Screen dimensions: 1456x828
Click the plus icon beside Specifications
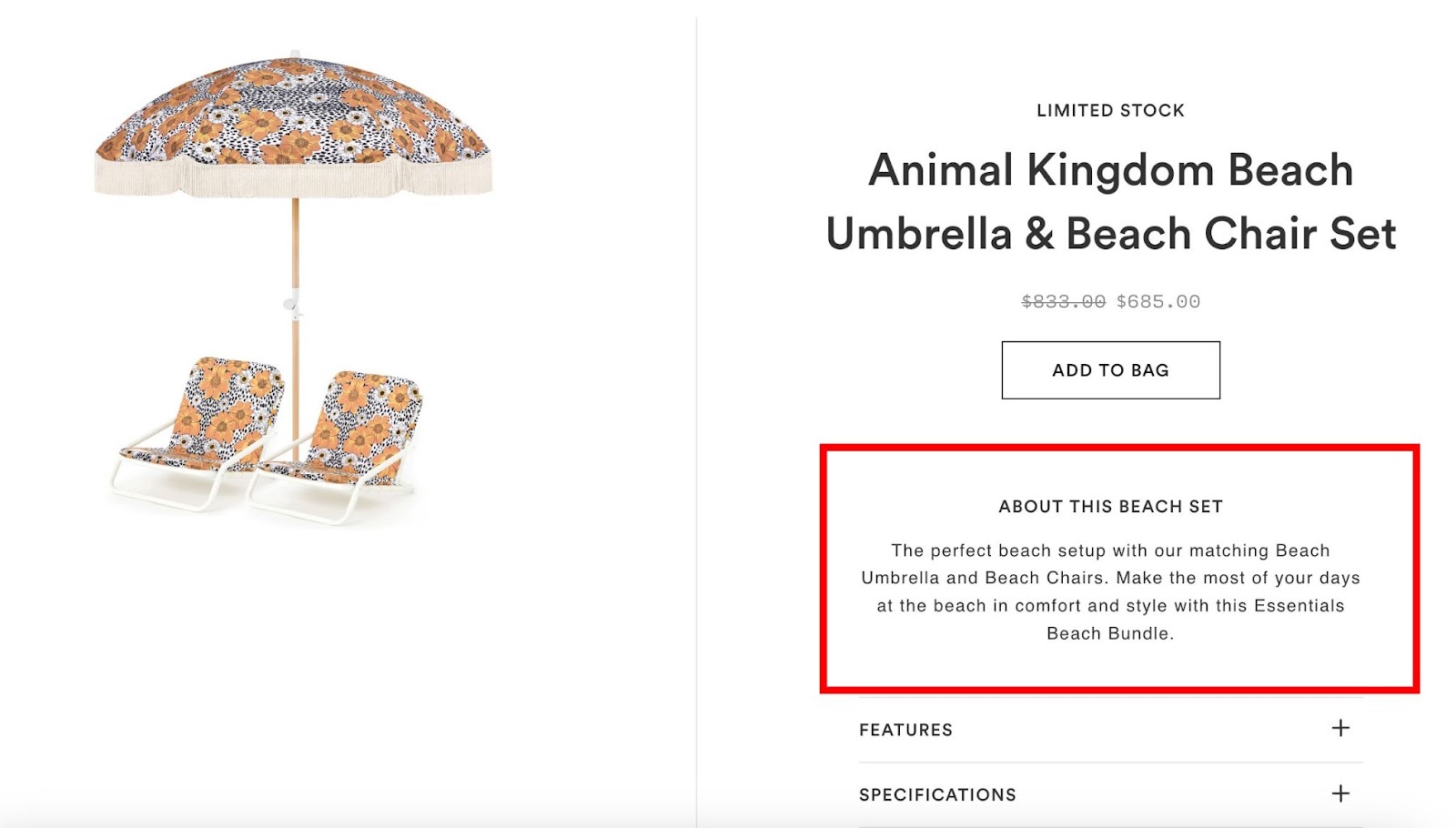[1340, 793]
